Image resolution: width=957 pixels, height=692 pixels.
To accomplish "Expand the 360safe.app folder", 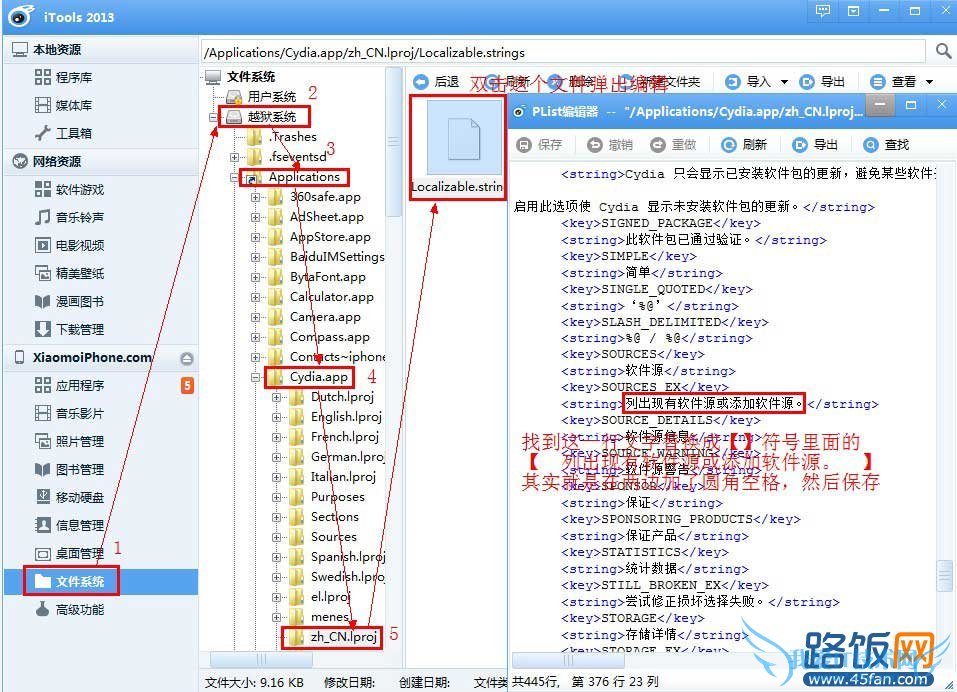I will 255,197.
